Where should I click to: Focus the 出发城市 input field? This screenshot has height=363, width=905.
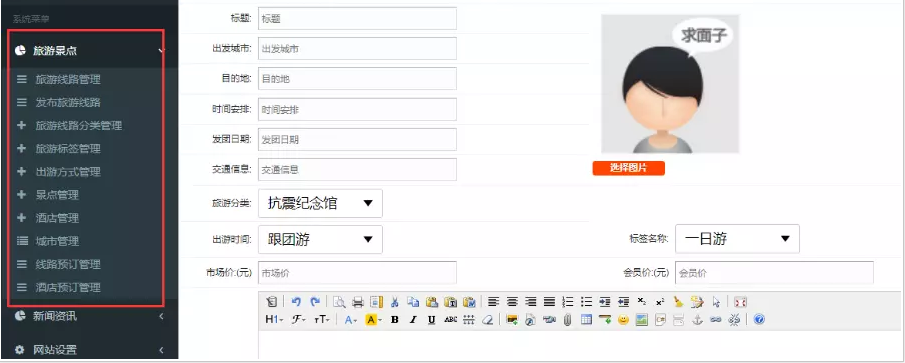[357, 48]
